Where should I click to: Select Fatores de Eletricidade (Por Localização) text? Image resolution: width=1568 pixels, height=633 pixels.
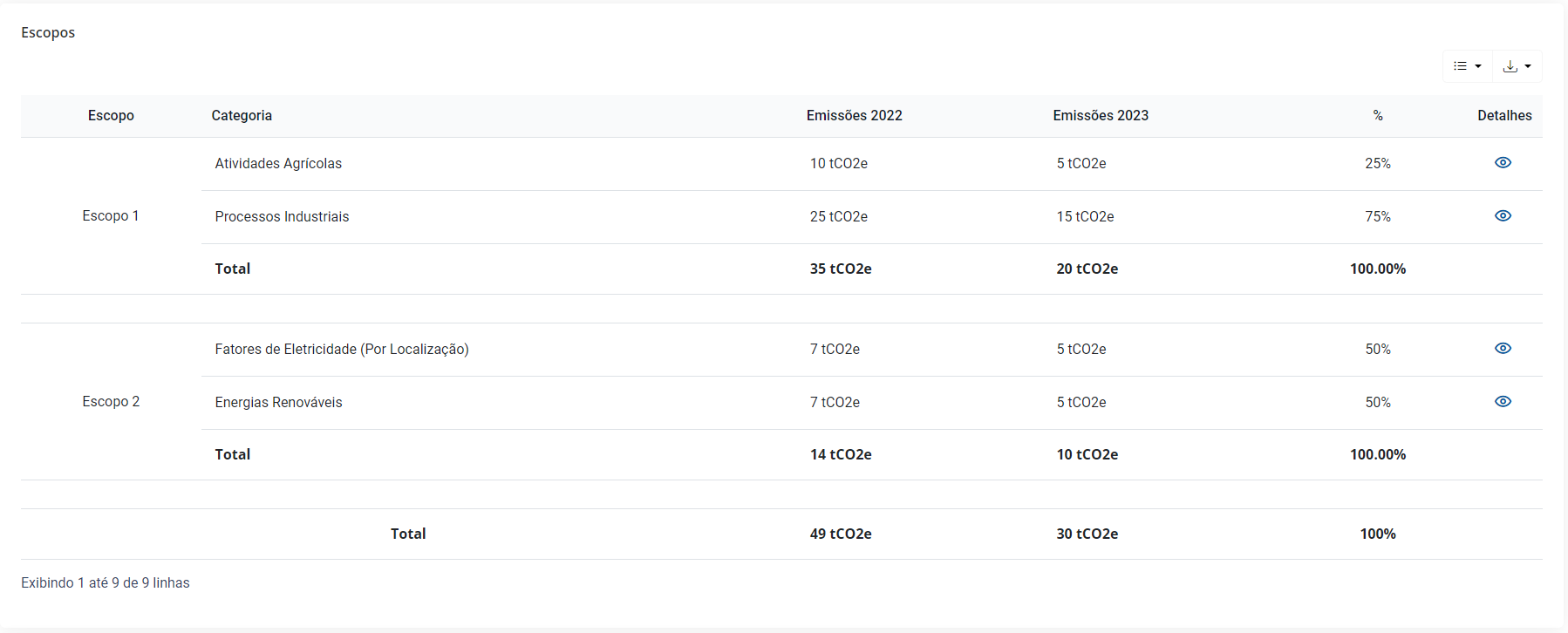(342, 350)
